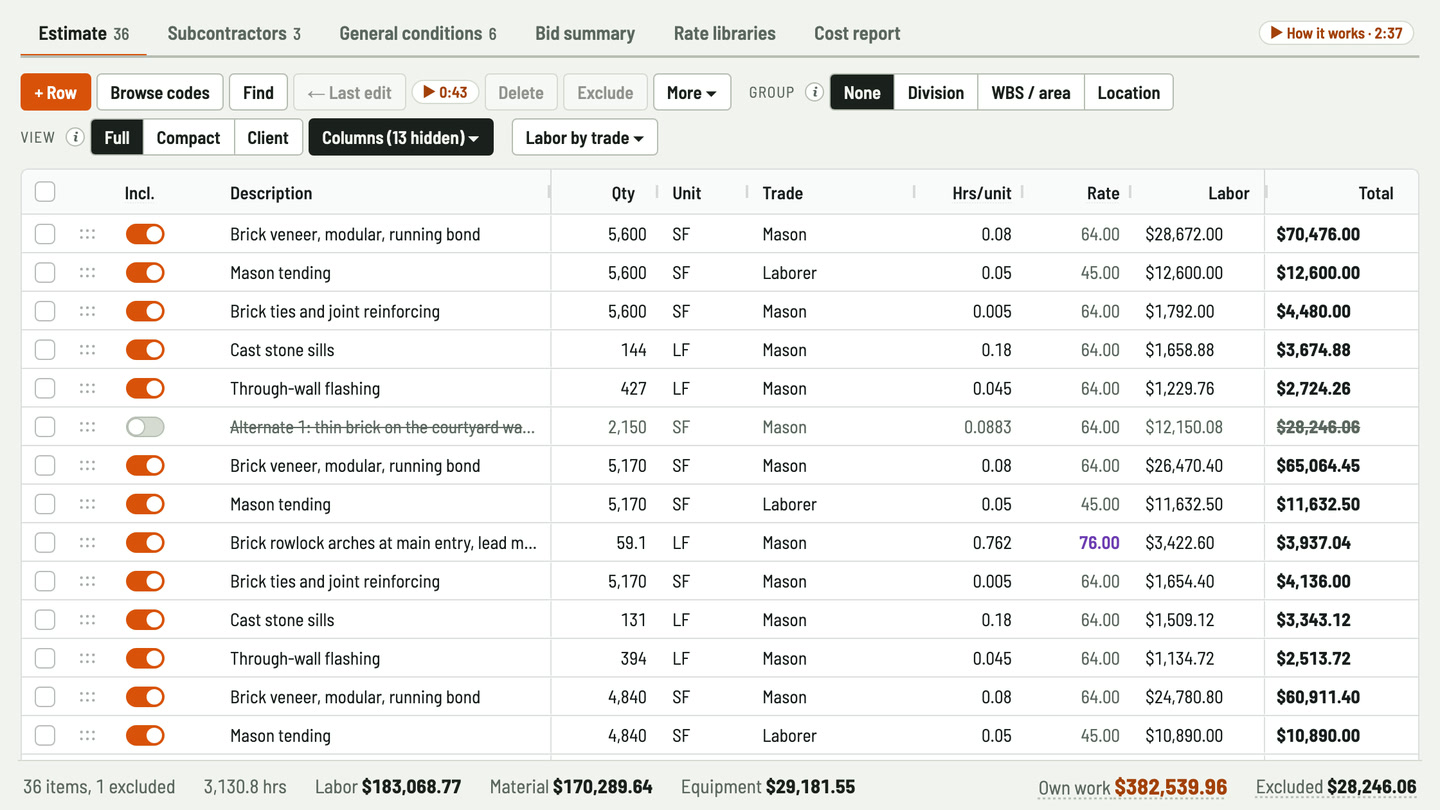1440x810 pixels.
Task: Group rows by Division
Action: [936, 92]
